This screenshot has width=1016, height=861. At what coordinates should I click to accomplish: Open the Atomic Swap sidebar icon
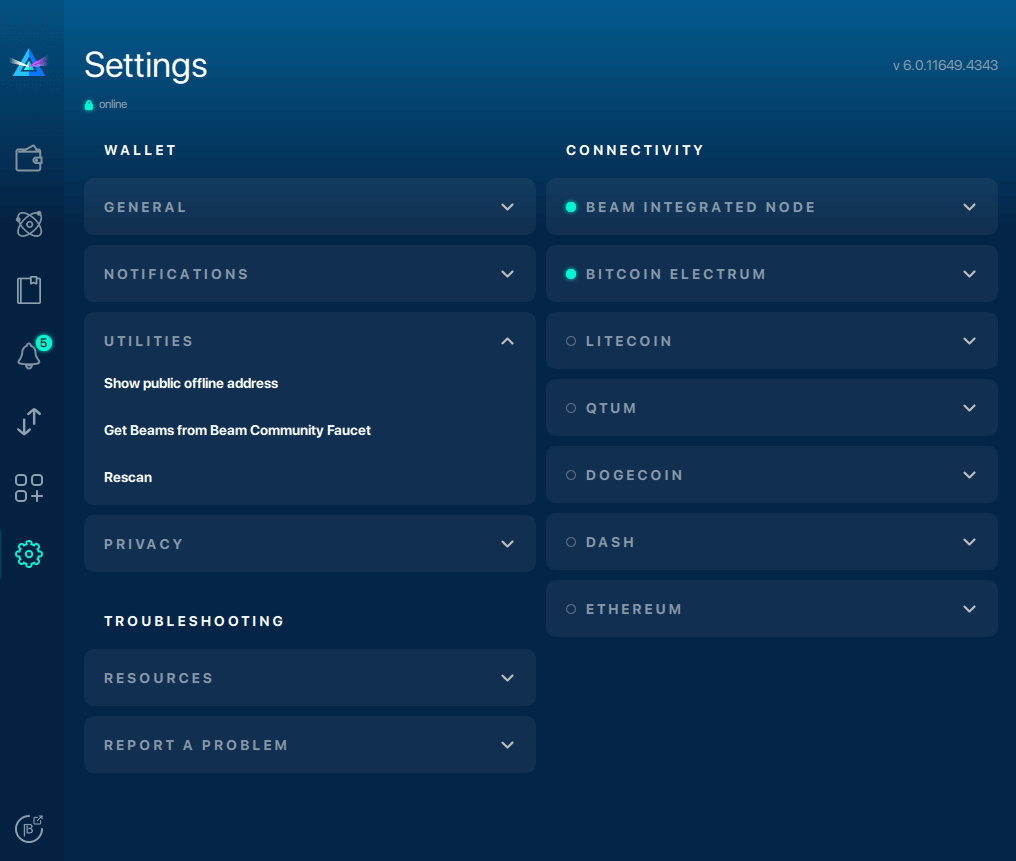29,224
